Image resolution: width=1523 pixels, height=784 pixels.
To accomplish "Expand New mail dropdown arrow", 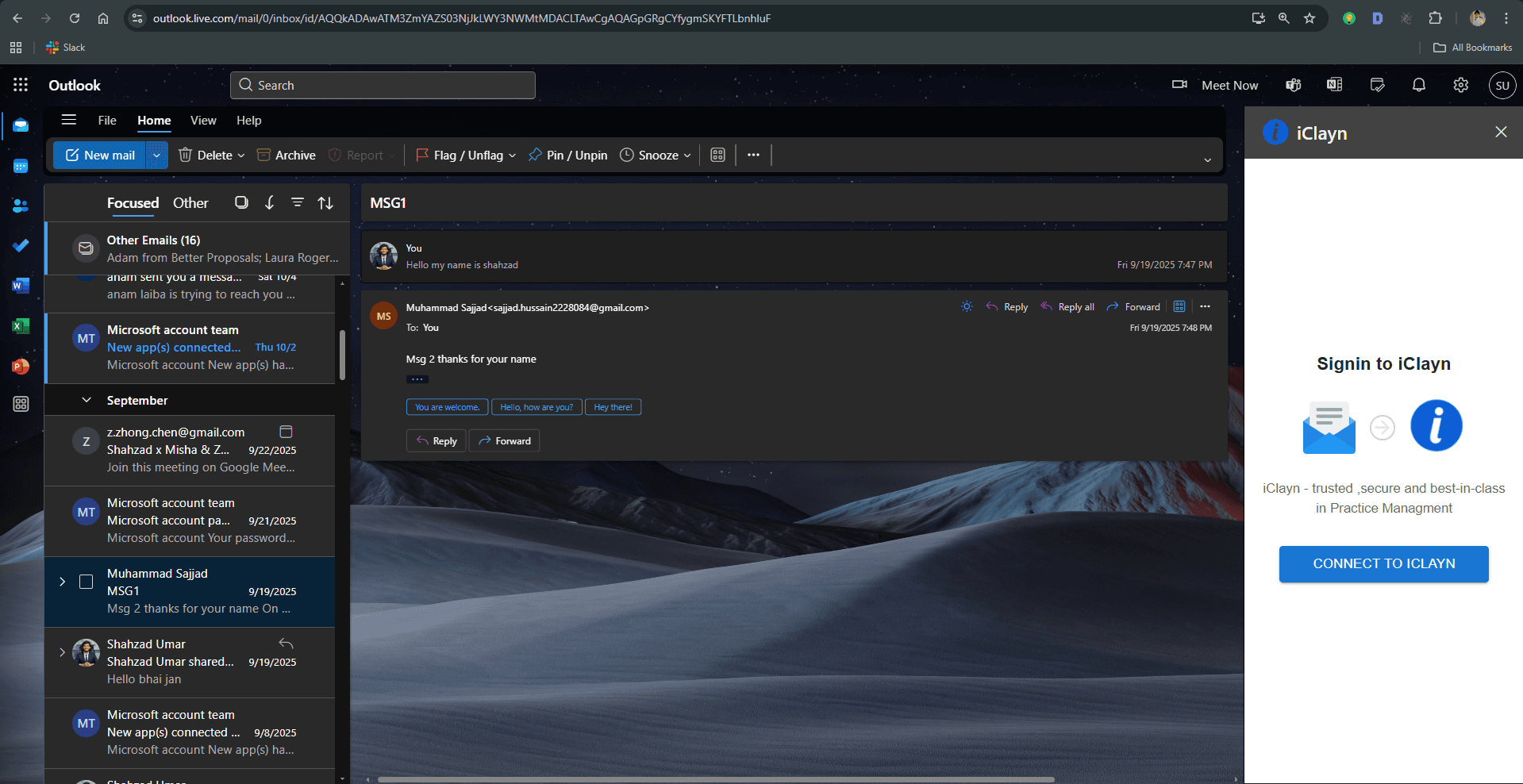I will point(156,156).
